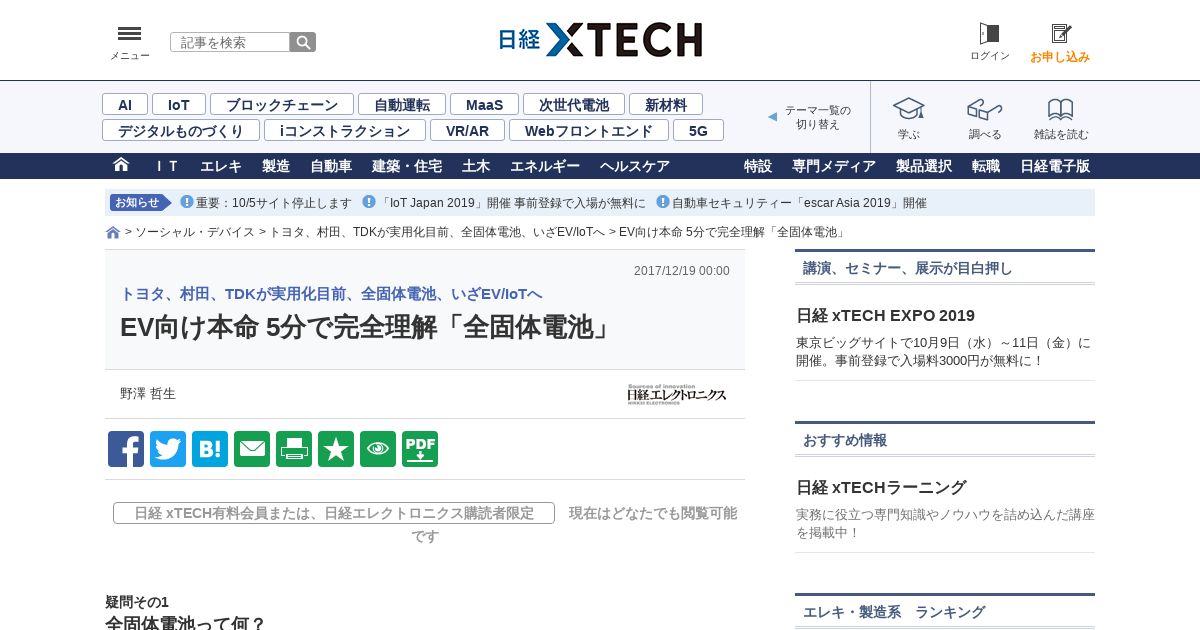This screenshot has width=1200, height=630.
Task: Open series link トヨタ、村田、TDKが実用化目前 above the title
Action: (x=331, y=294)
